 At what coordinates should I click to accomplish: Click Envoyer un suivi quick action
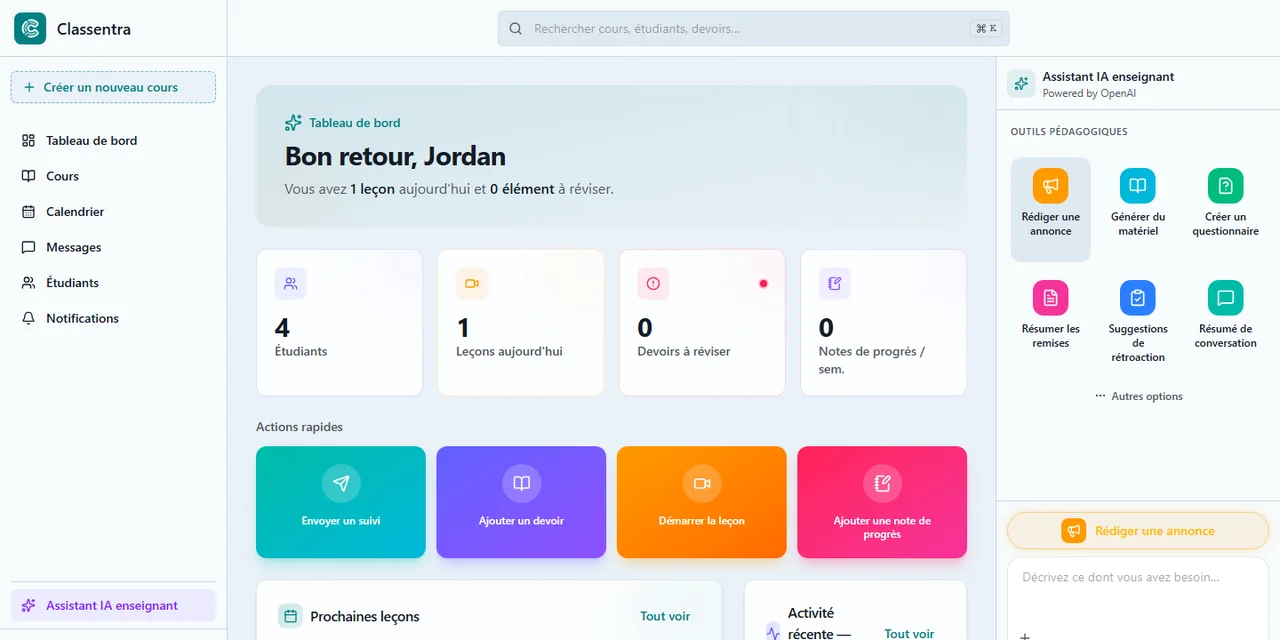tap(341, 502)
